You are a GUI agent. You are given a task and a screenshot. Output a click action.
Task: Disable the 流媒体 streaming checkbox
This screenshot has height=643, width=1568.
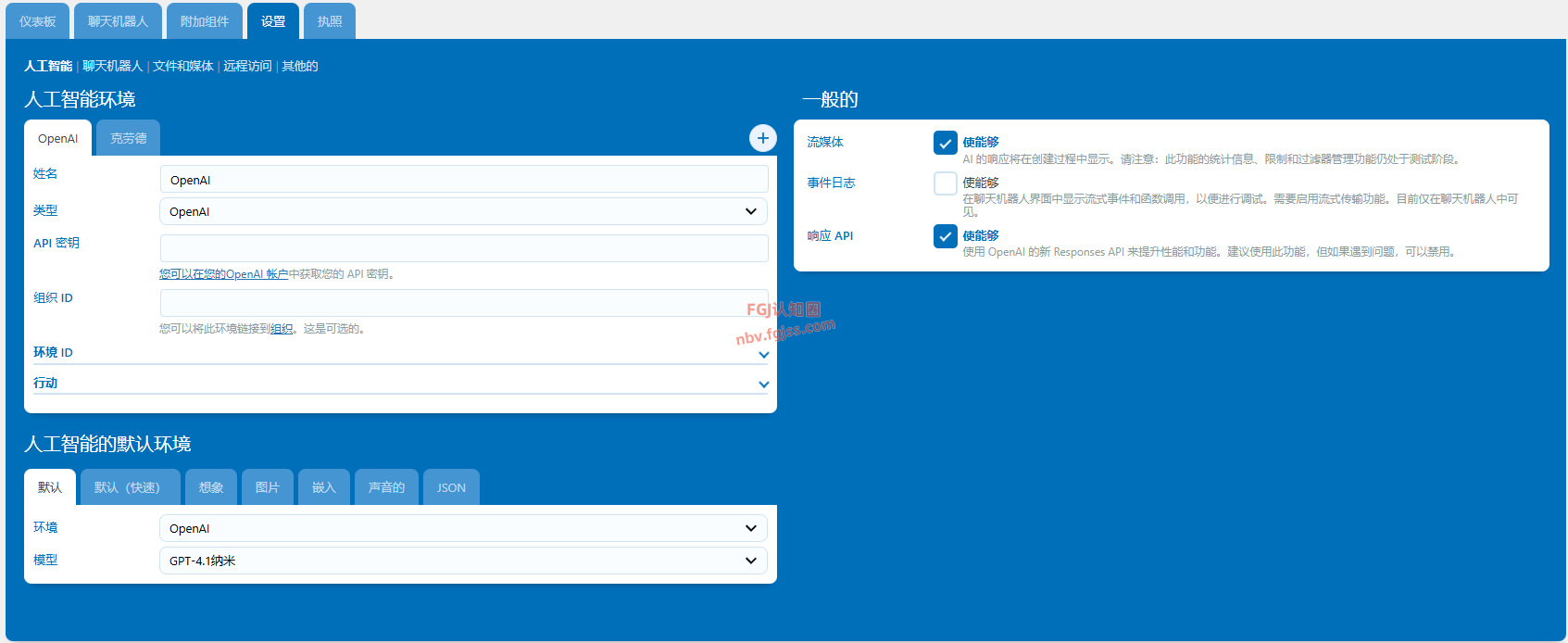(x=945, y=143)
